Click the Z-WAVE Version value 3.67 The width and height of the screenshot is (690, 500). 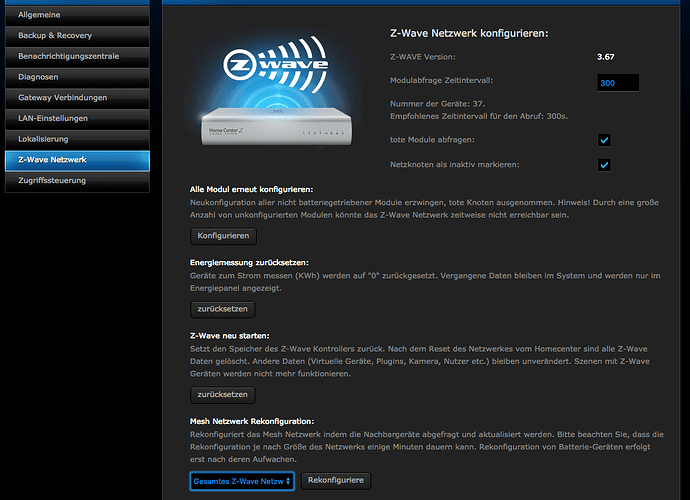[606, 57]
